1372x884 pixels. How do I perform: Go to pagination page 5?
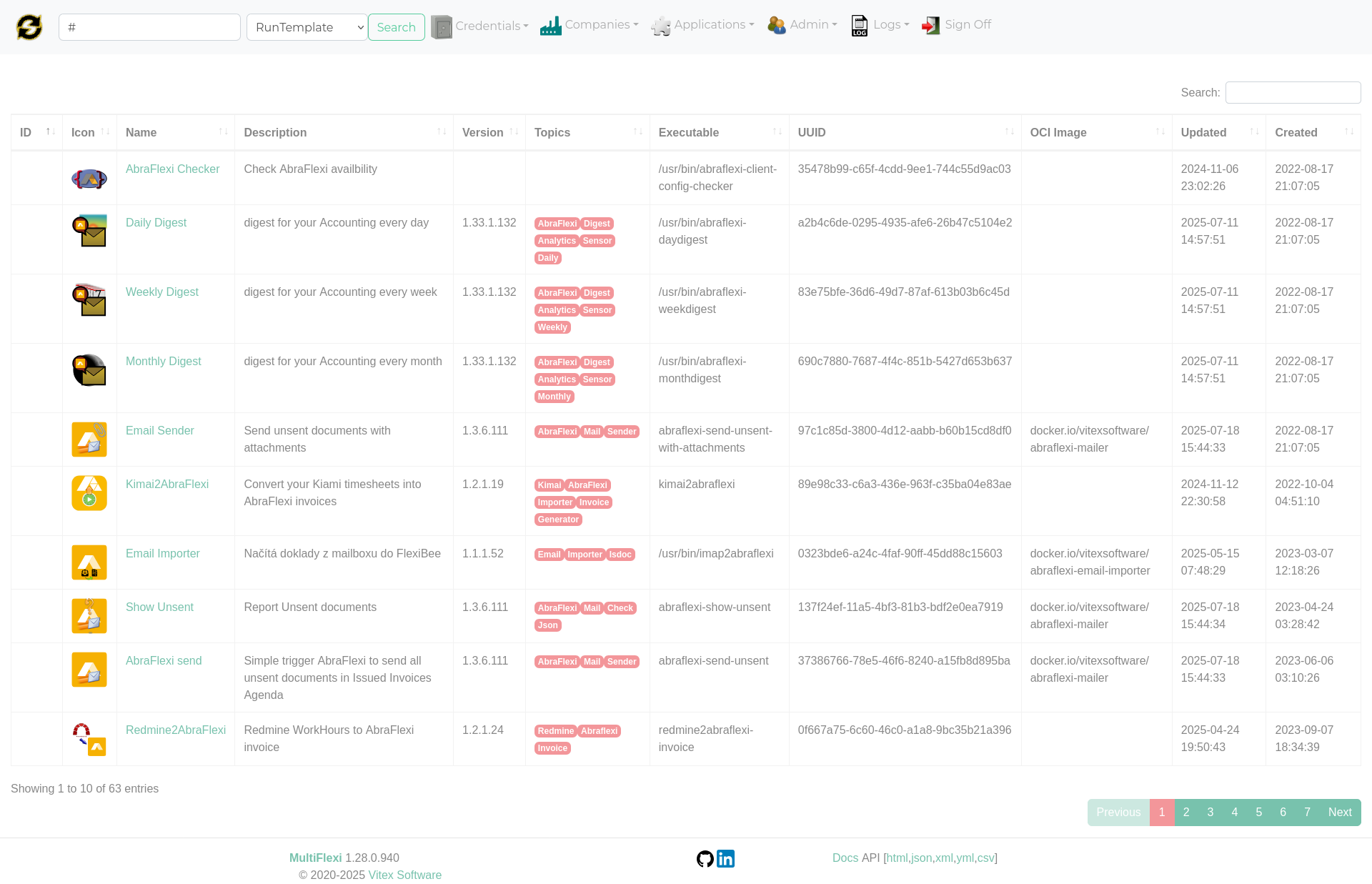tap(1258, 813)
